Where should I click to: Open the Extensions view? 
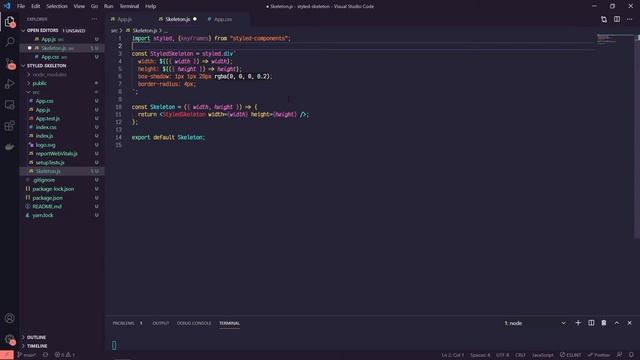coord(9,126)
